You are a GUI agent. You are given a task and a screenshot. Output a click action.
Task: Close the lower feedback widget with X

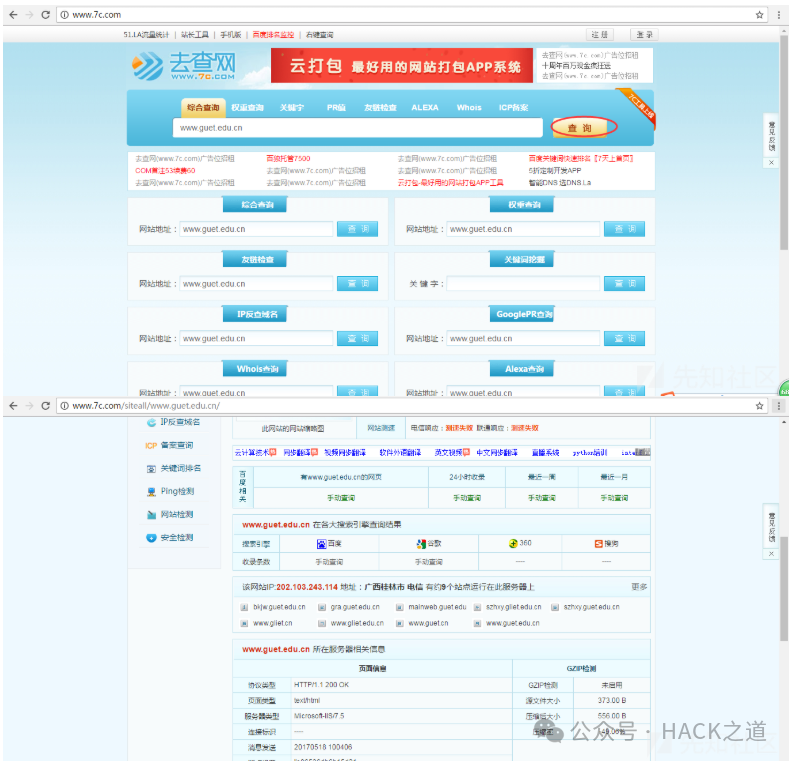pyautogui.click(x=771, y=554)
